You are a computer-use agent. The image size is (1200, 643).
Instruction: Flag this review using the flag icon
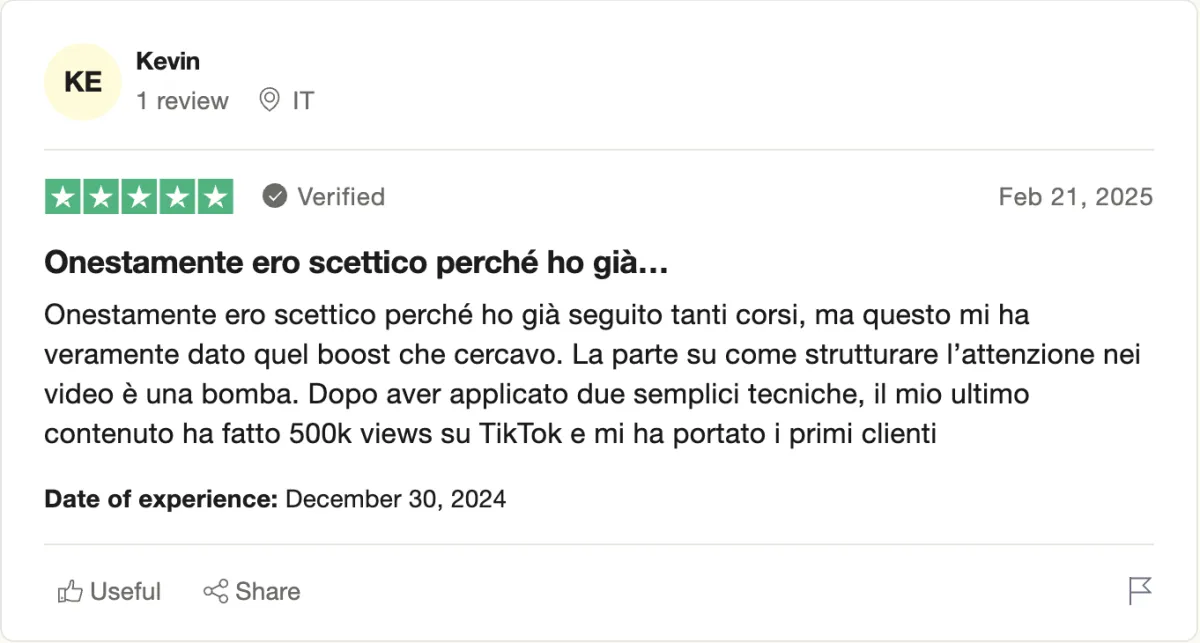pyautogui.click(x=1140, y=591)
